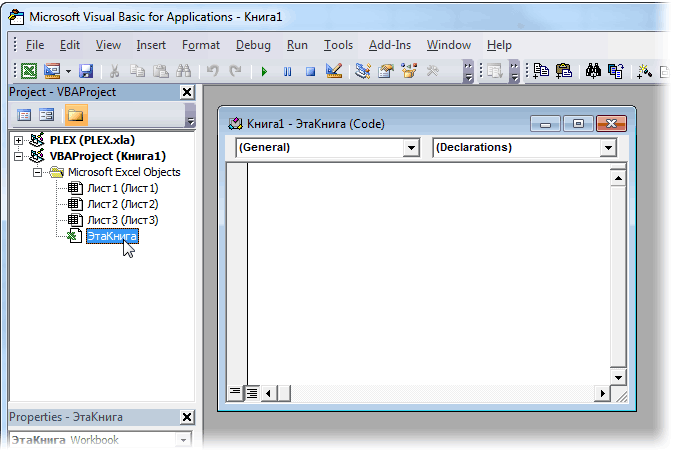Click the grayed-out icon in the small second toolbar
The height and width of the screenshot is (450, 673).
click(x=495, y=71)
